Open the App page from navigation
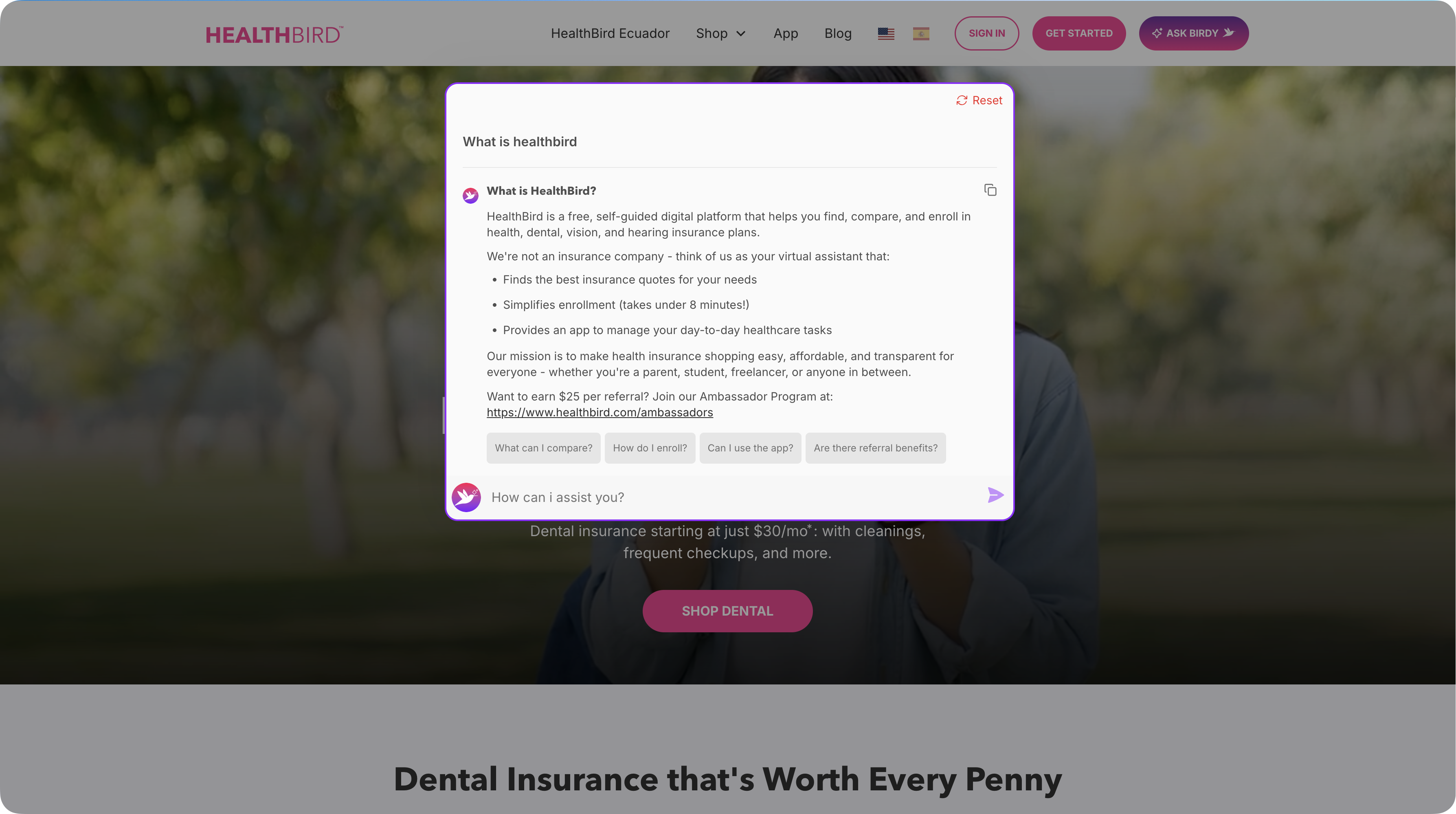Viewport: 1456px width, 814px height. click(x=786, y=33)
